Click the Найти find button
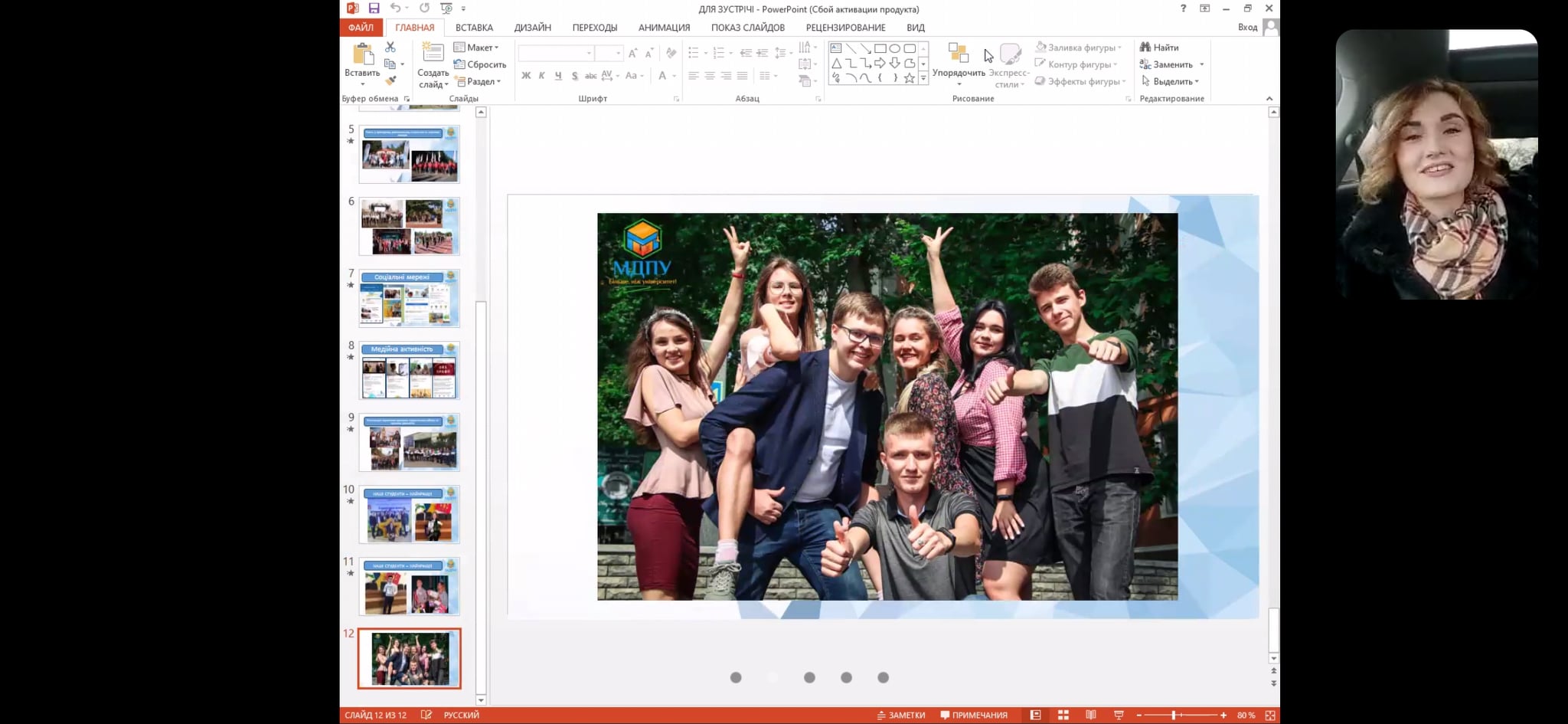Image resolution: width=1568 pixels, height=724 pixels. point(1159,48)
